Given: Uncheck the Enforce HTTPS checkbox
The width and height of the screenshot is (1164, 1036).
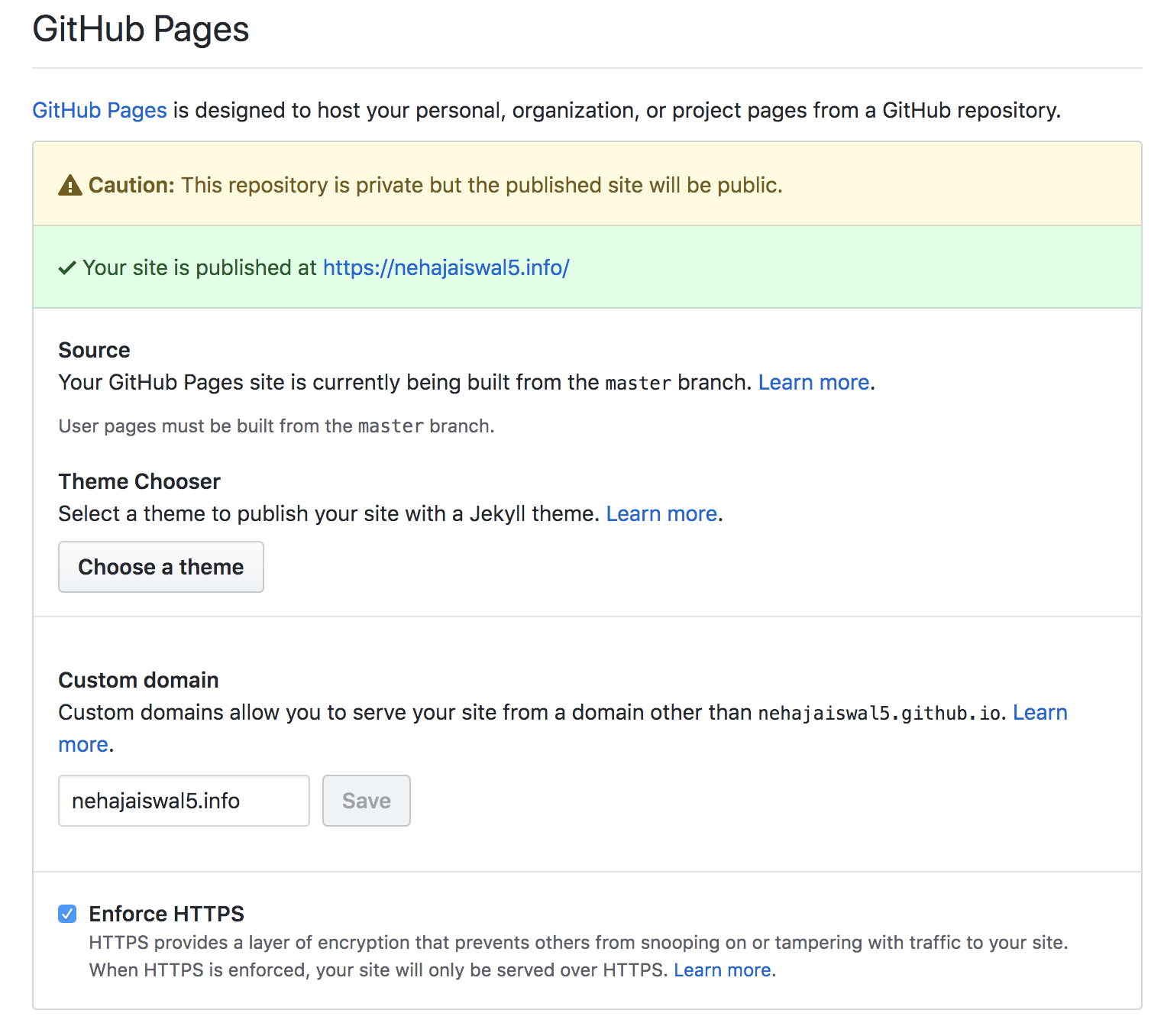Looking at the screenshot, I should (x=67, y=914).
